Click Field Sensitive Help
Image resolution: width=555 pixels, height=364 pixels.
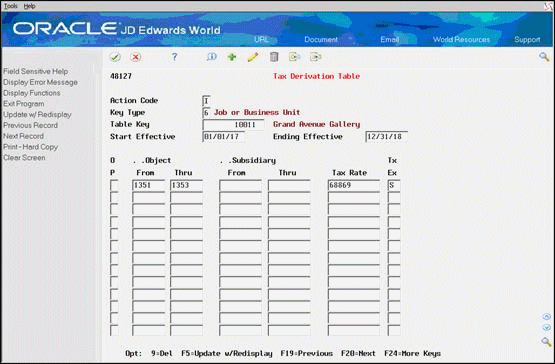click(x=35, y=71)
